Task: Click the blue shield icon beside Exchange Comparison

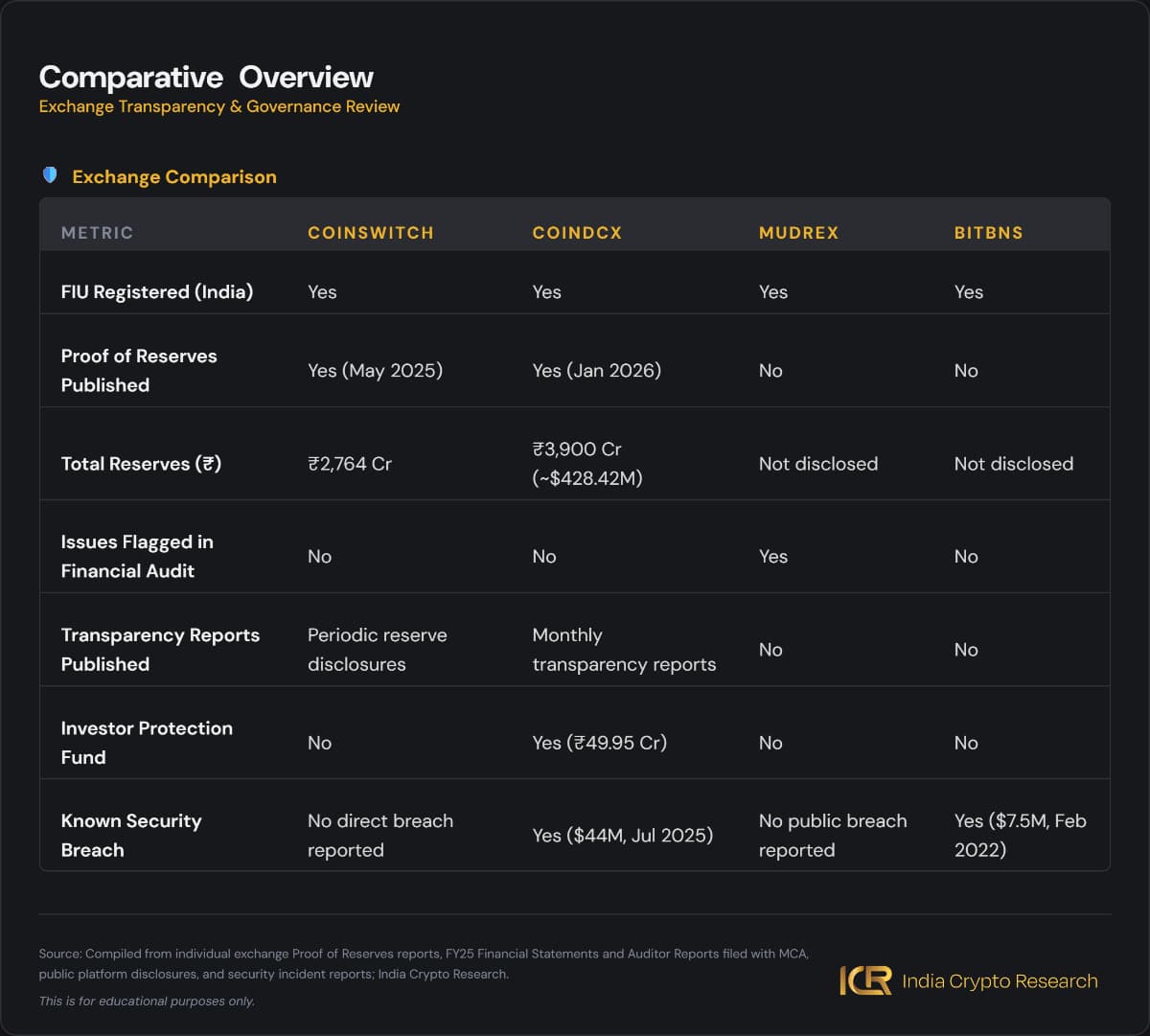Action: [50, 175]
